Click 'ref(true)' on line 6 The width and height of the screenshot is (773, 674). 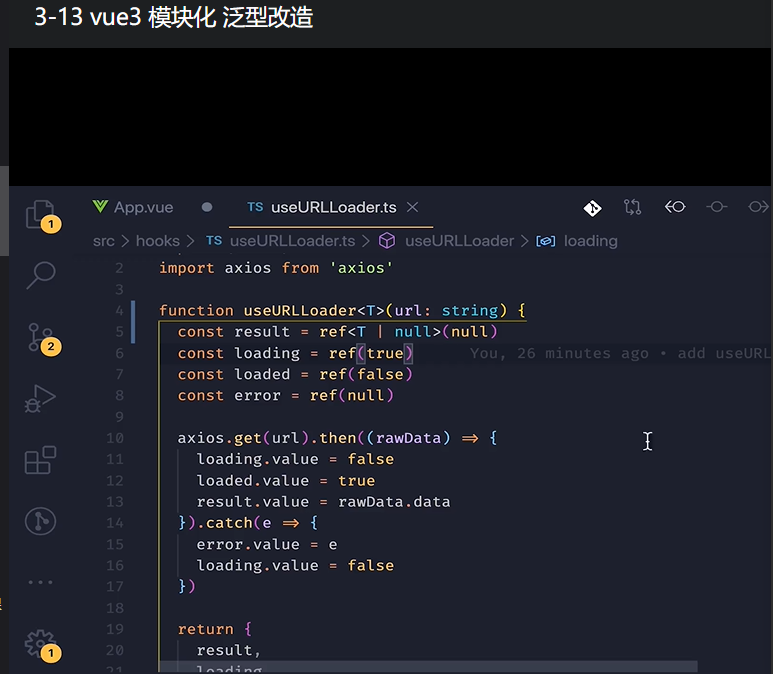pyautogui.click(x=371, y=353)
